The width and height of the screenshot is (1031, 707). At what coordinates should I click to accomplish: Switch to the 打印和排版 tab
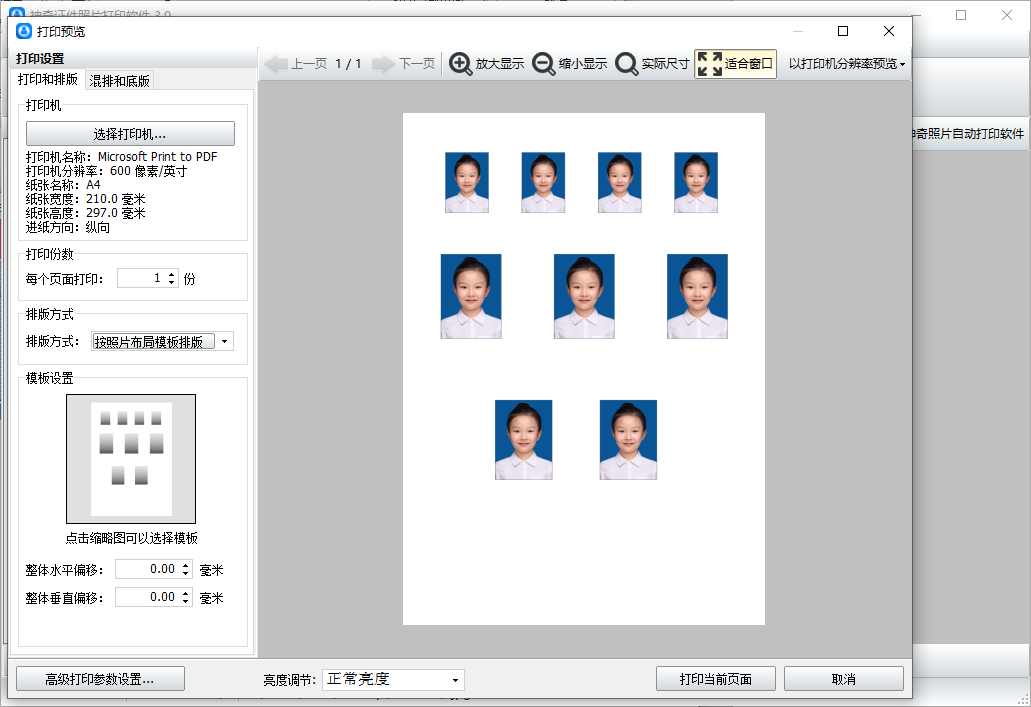(x=48, y=80)
